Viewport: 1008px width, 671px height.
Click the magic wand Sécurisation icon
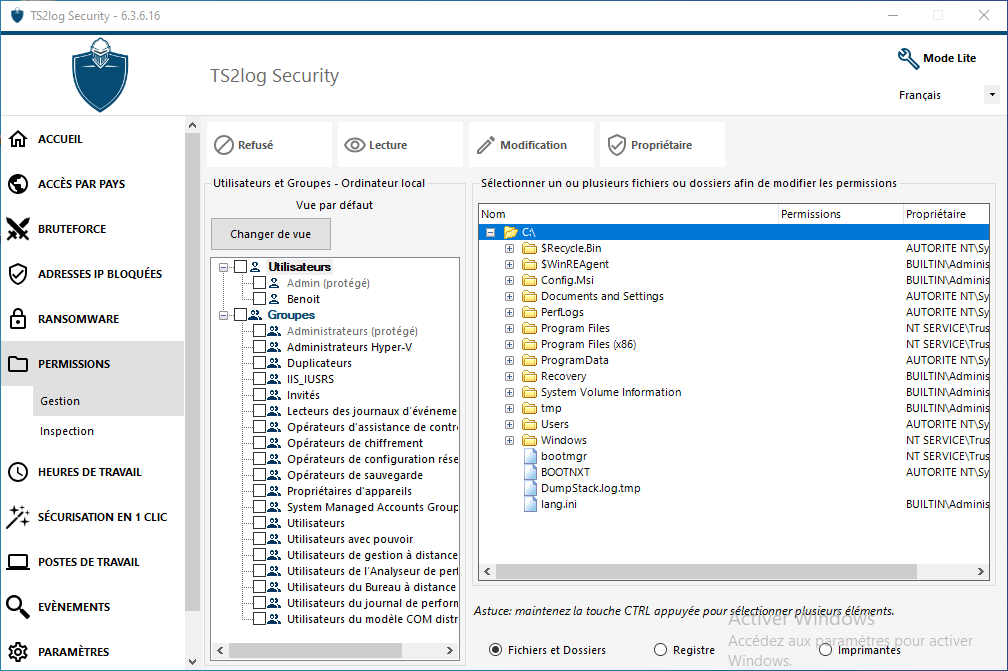(18, 517)
